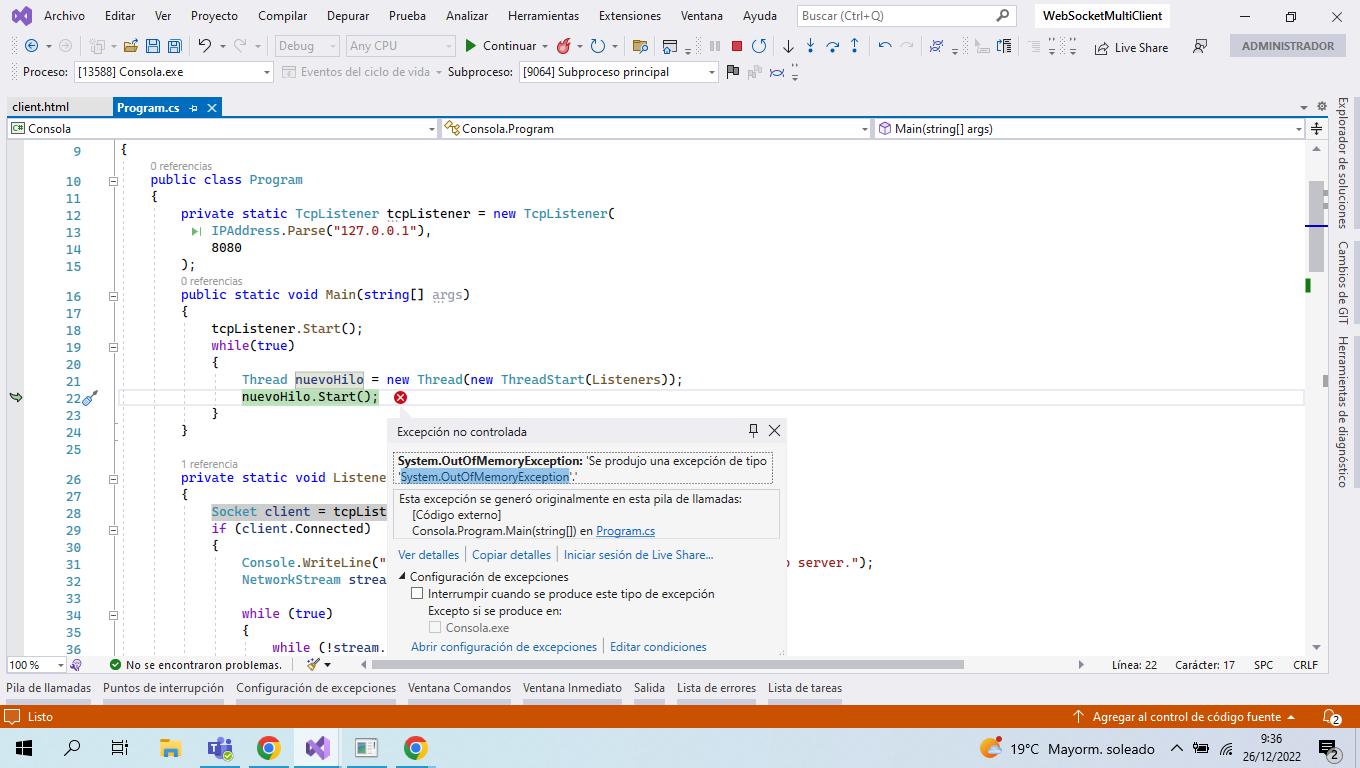Switch to the client.html tab

(41, 107)
